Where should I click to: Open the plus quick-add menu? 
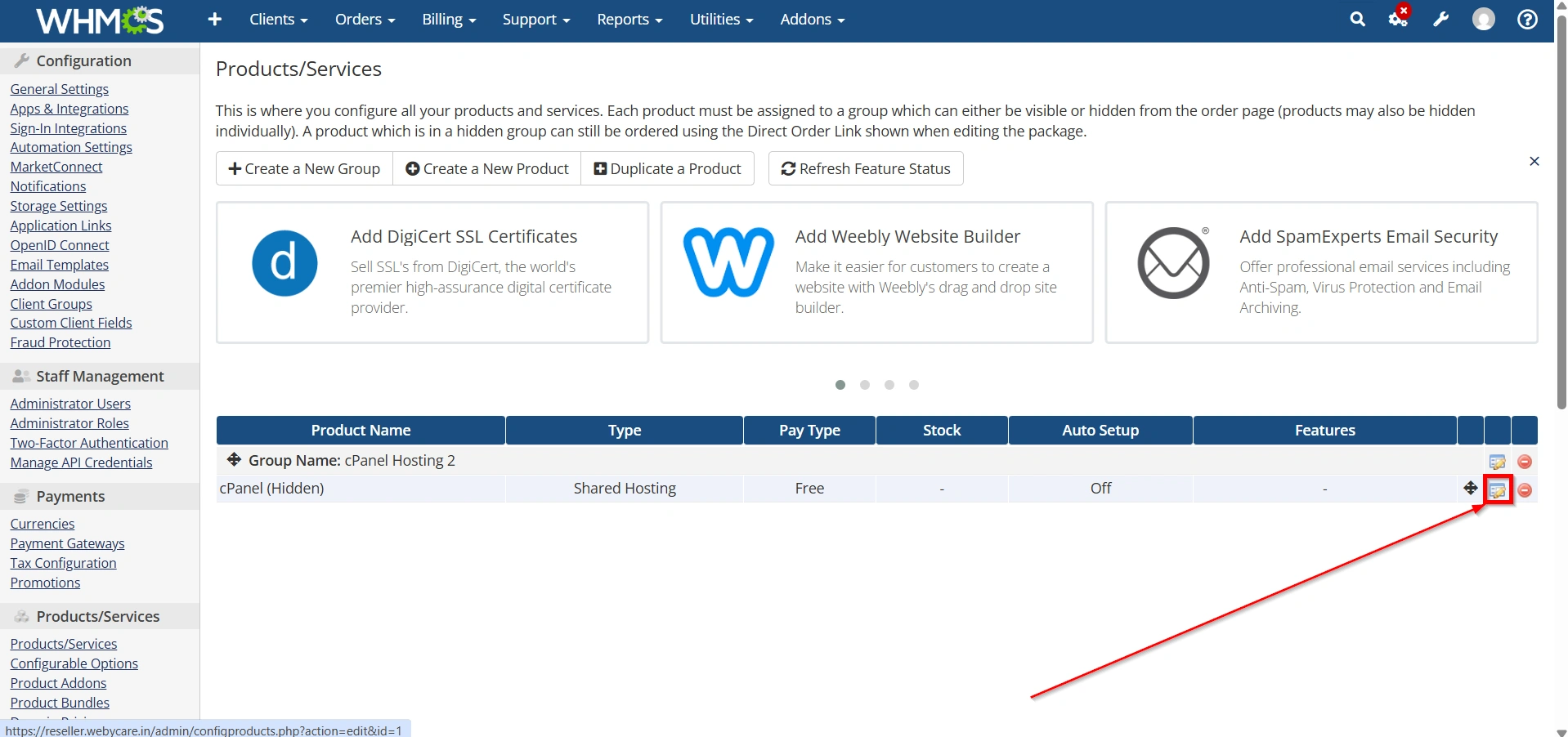point(215,19)
